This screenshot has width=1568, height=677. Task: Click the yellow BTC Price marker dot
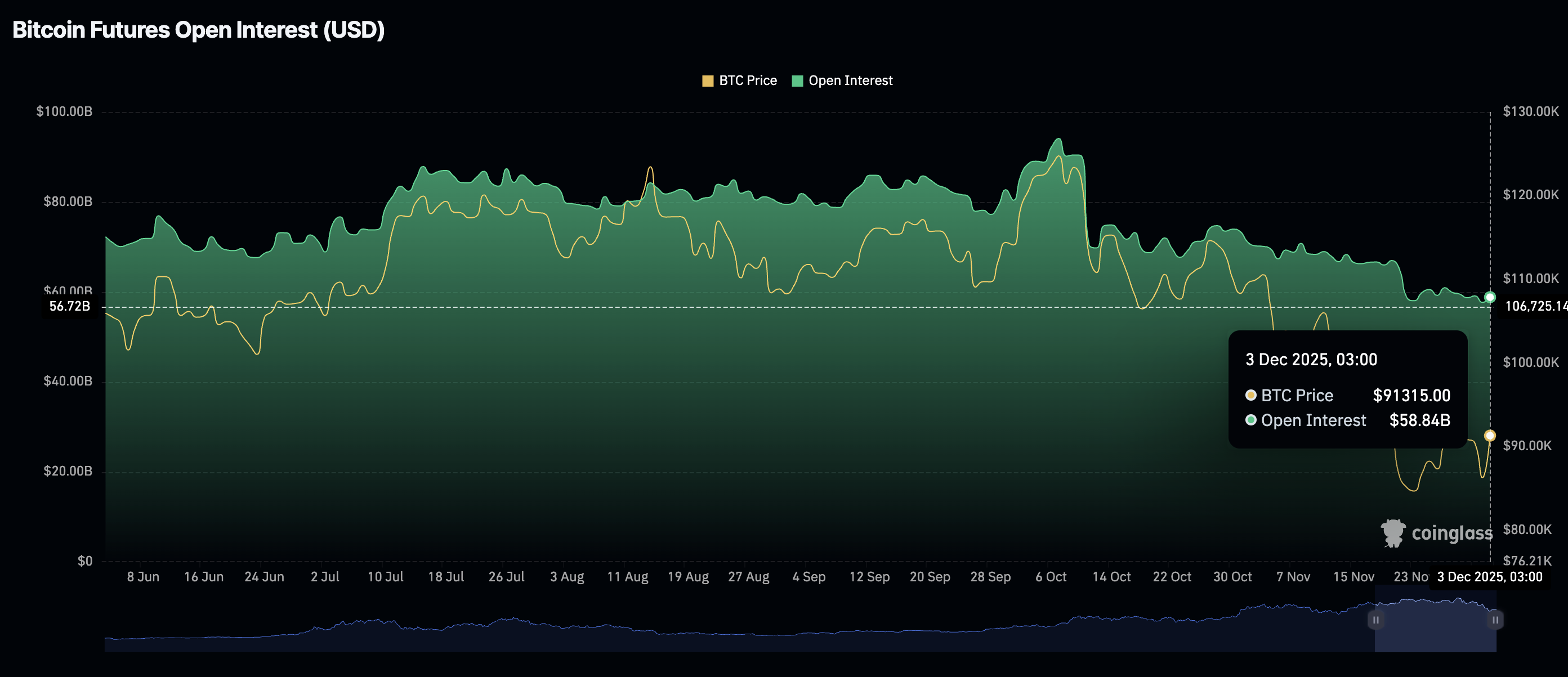[x=1490, y=436]
